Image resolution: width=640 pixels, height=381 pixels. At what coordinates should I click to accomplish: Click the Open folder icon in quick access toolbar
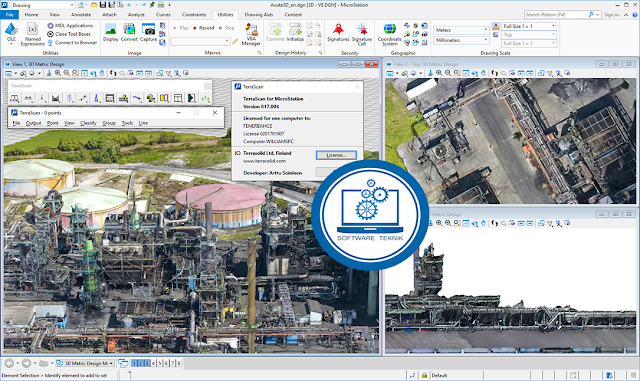tap(94, 5)
